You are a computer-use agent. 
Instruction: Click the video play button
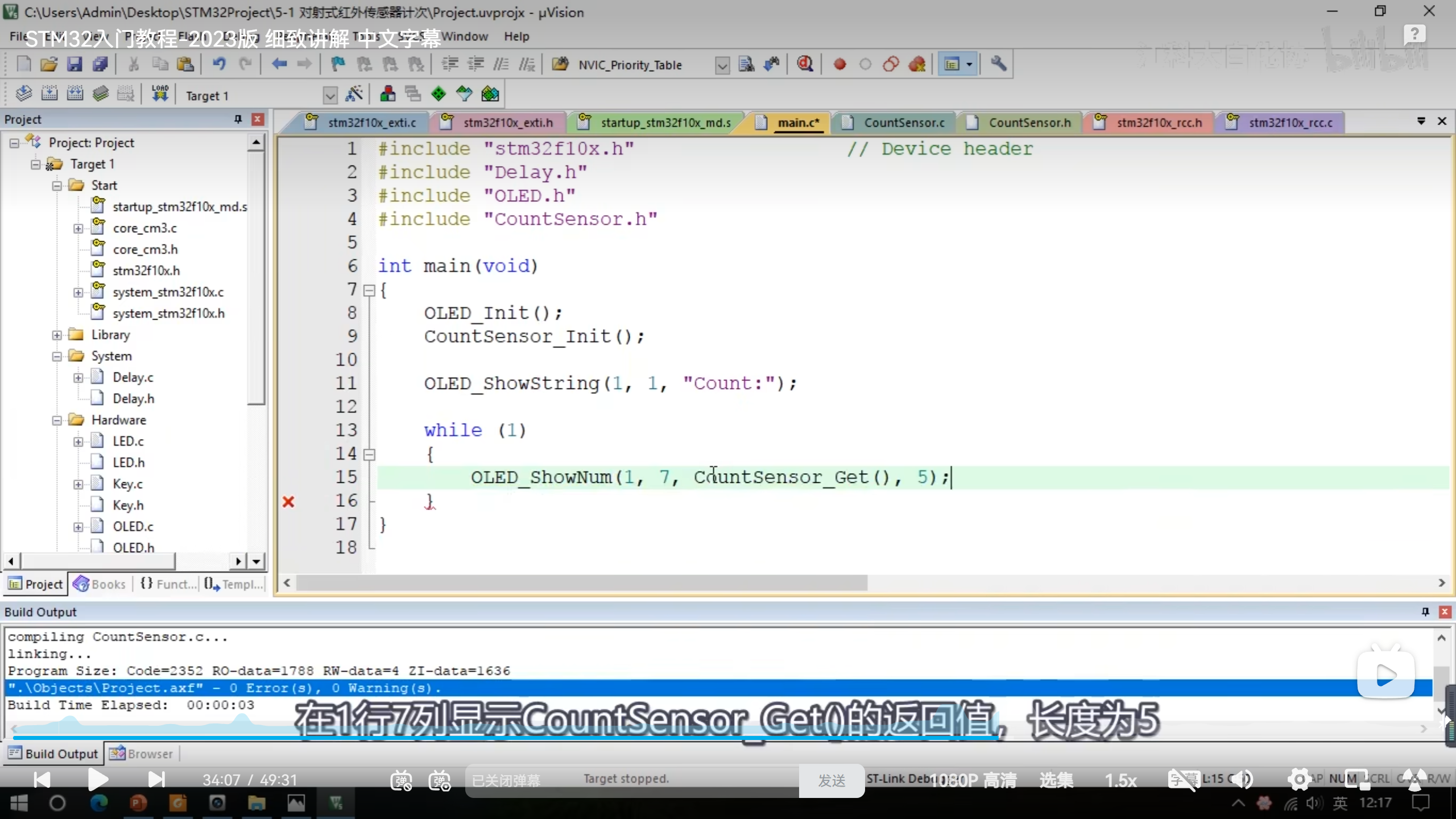[98, 779]
